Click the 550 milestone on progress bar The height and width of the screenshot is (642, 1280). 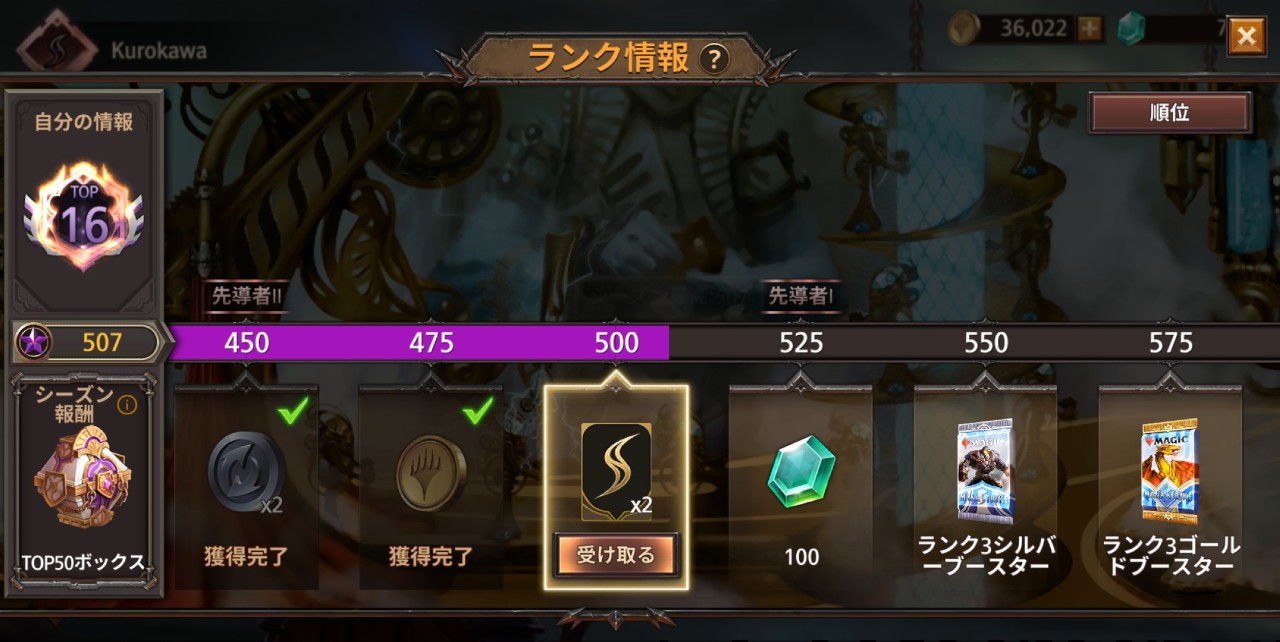pos(986,343)
